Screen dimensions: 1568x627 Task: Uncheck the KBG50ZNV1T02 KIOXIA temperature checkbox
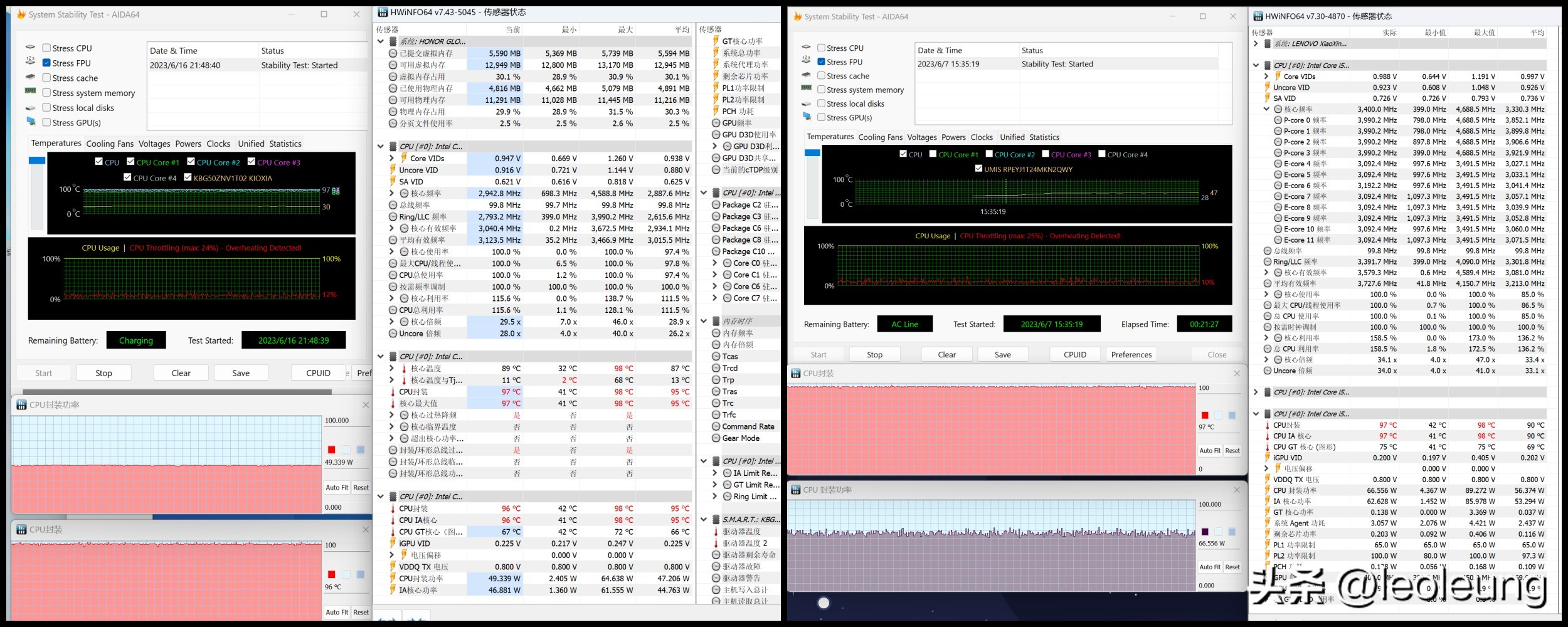coord(188,177)
